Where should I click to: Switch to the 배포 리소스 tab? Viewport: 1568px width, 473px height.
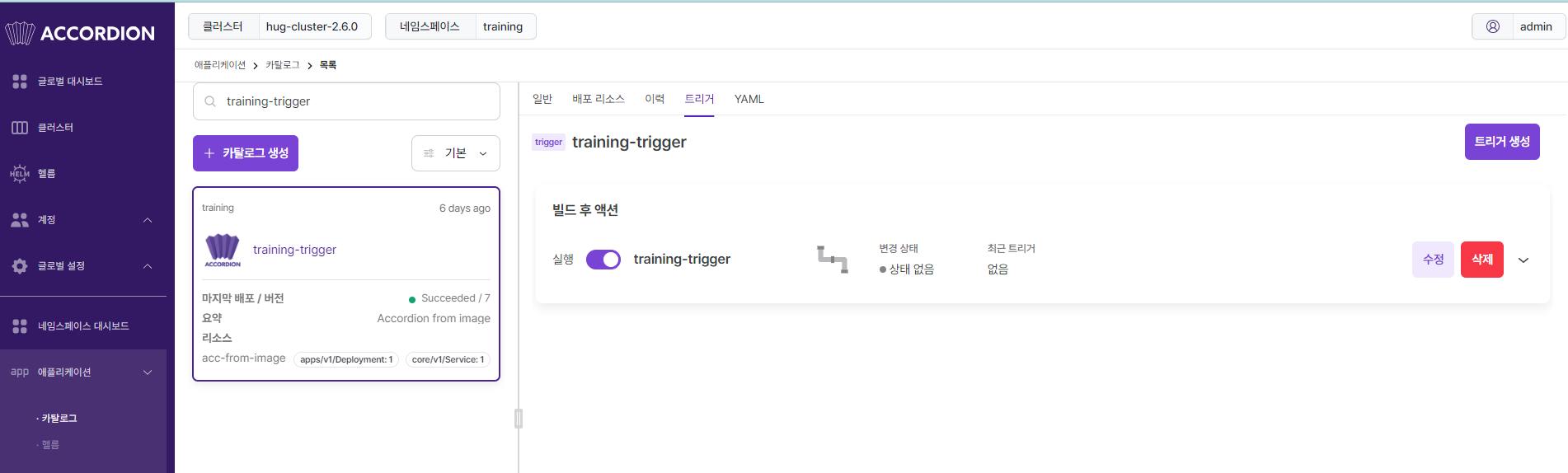(x=599, y=99)
